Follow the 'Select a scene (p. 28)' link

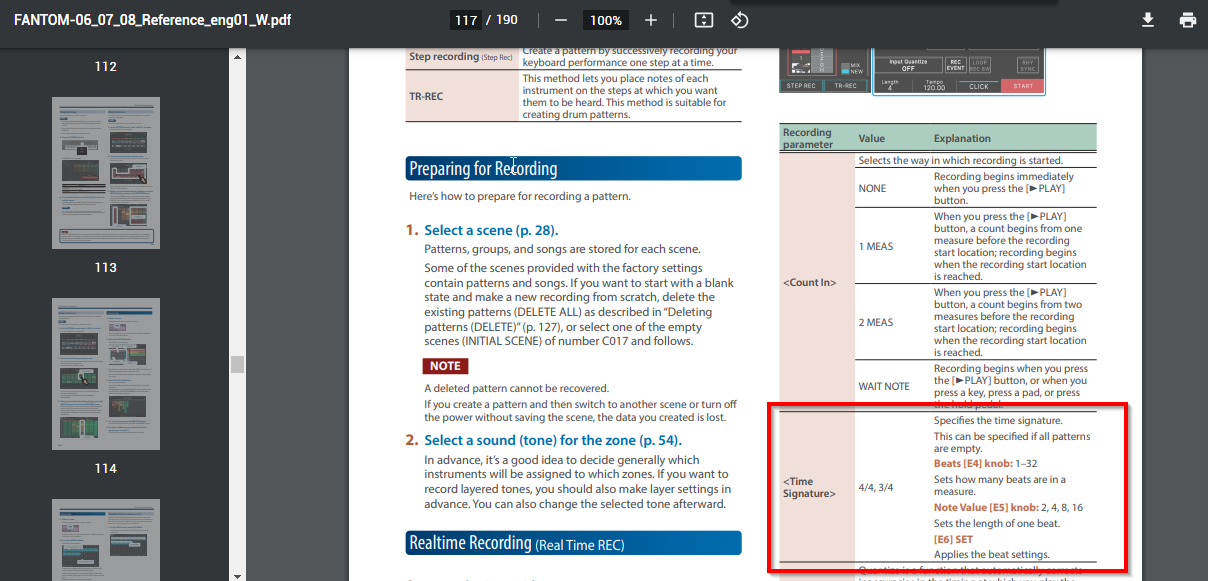(491, 230)
